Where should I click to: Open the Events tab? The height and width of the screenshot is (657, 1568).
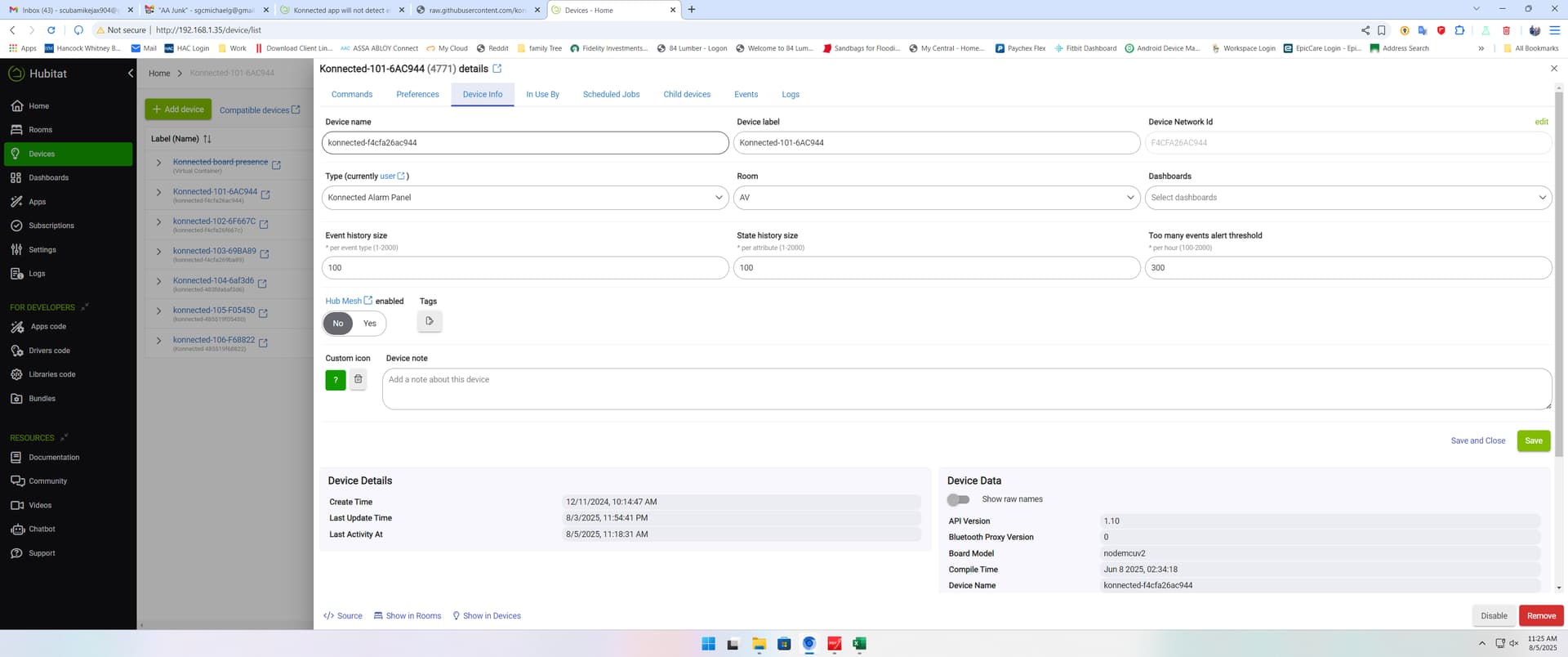click(746, 95)
